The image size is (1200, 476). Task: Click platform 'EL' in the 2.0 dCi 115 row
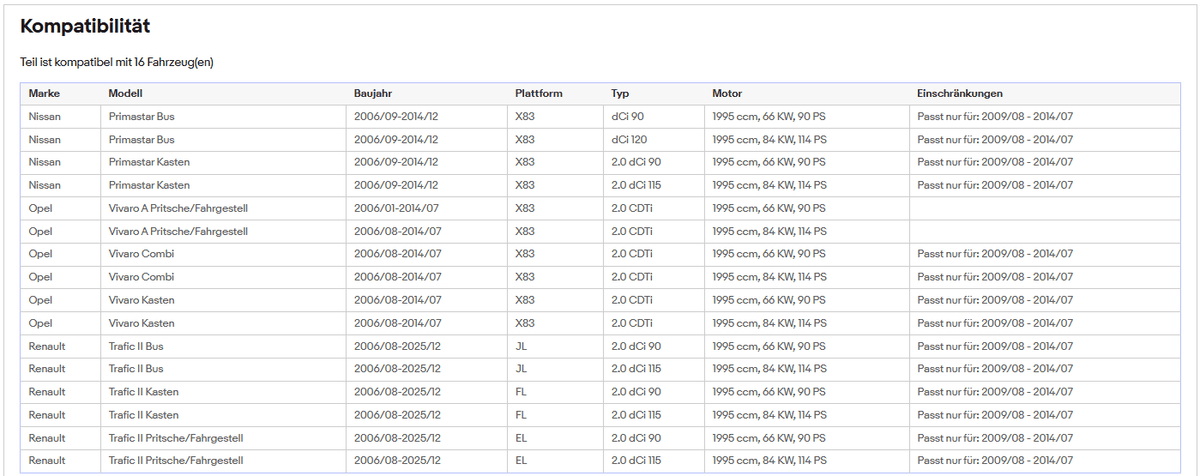click(520, 461)
